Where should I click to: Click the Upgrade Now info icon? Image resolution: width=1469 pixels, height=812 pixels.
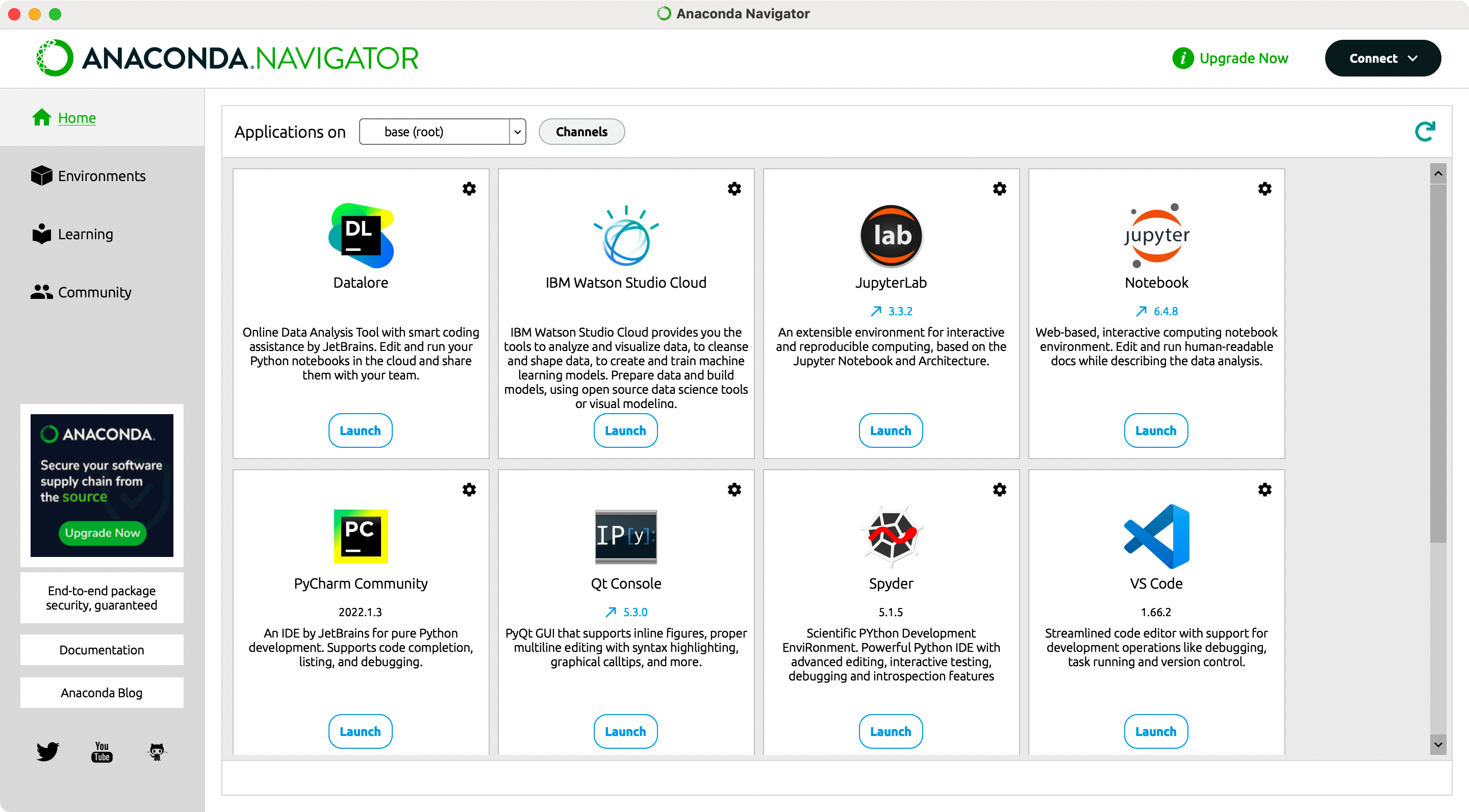(1182, 58)
